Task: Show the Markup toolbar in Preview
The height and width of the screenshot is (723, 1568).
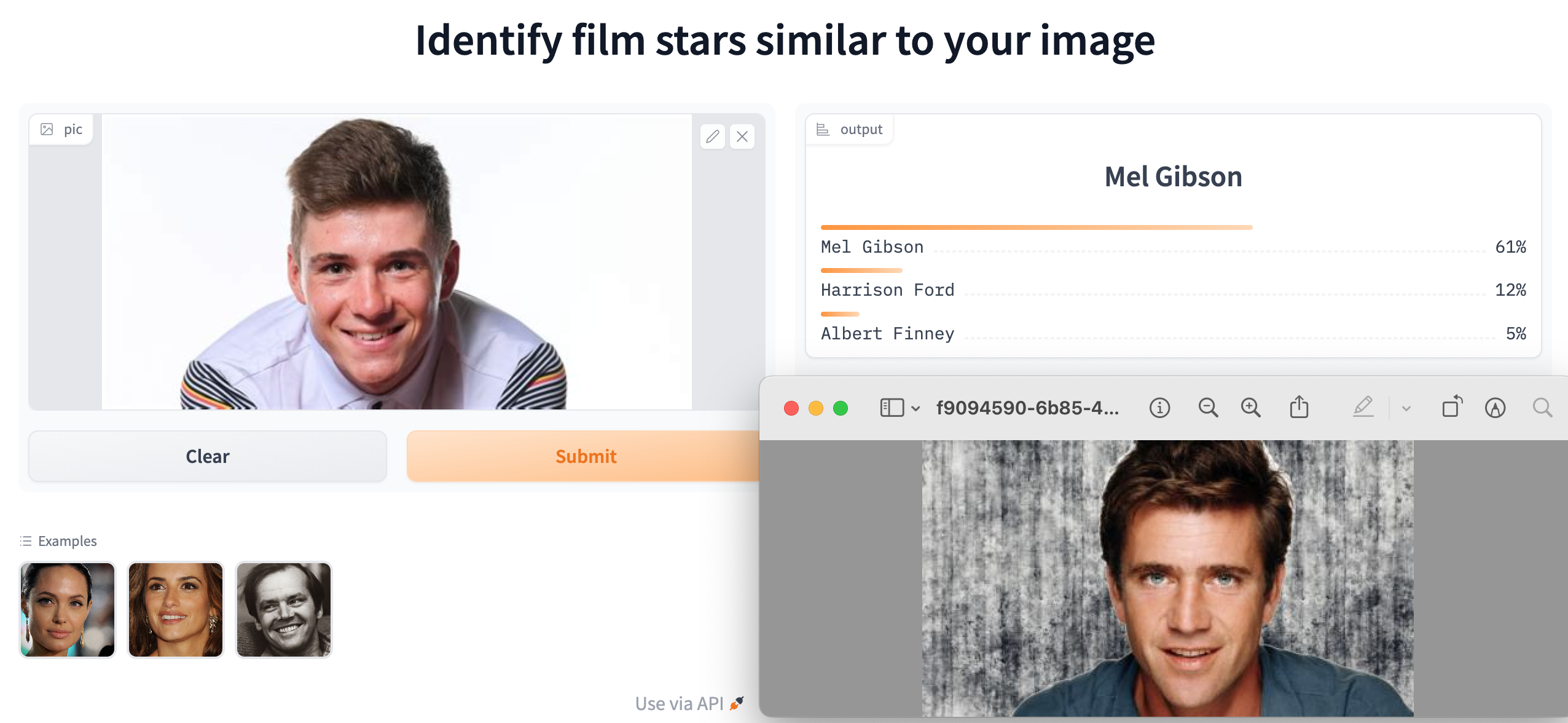Action: coord(1495,408)
